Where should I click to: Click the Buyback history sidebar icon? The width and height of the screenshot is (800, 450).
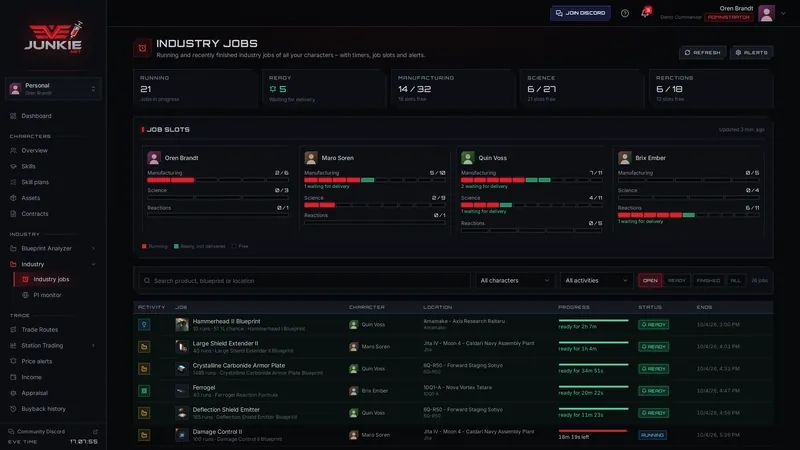point(13,409)
